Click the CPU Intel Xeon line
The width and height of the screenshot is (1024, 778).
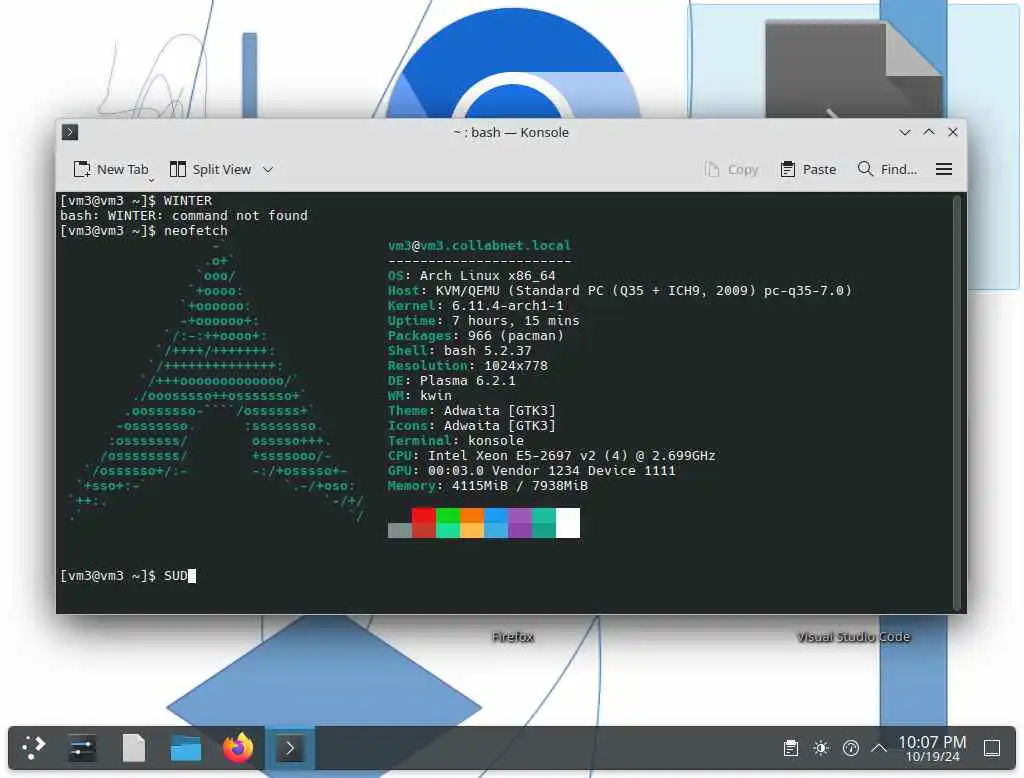pos(552,456)
